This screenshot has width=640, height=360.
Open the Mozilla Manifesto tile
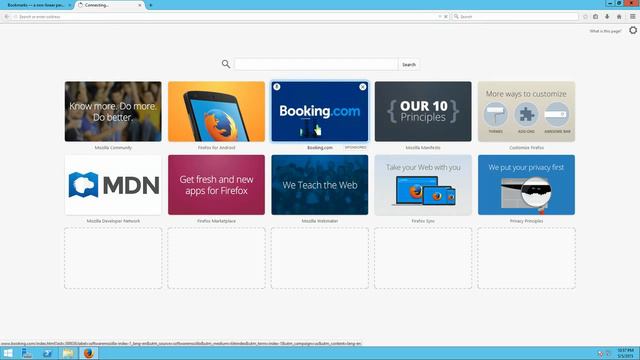click(423, 111)
